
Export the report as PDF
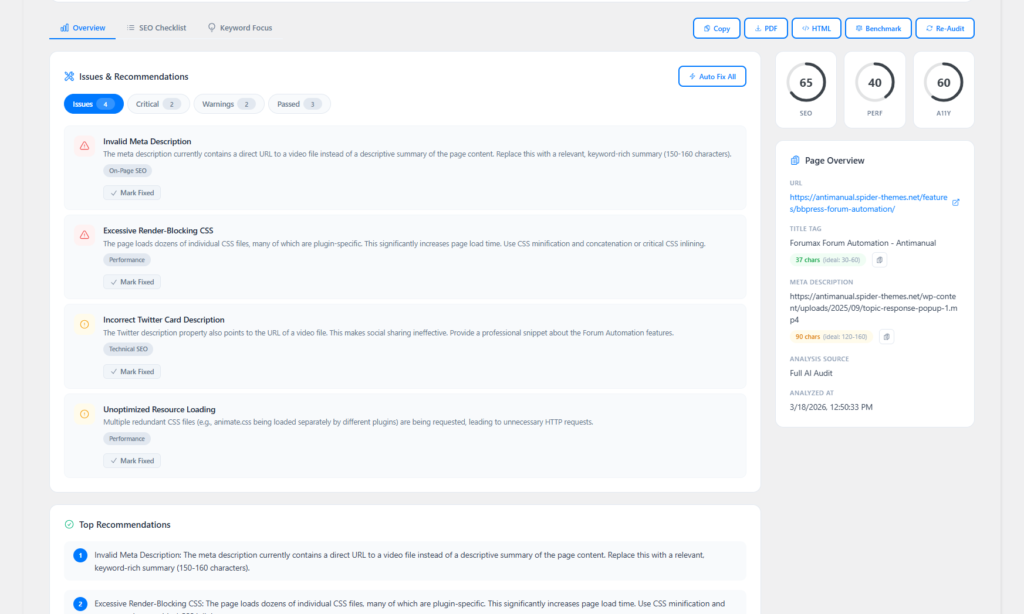(x=766, y=28)
